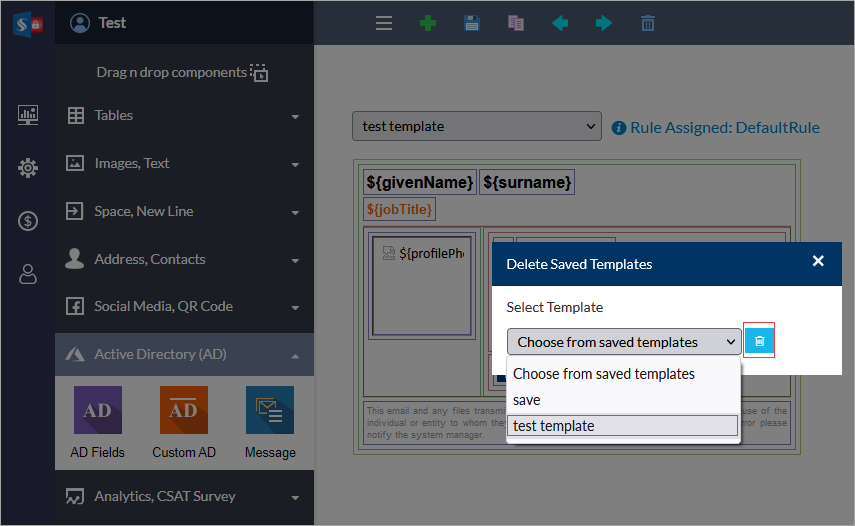Click the hamburger menu icon in top toolbar
855x526 pixels.
pyautogui.click(x=384, y=23)
